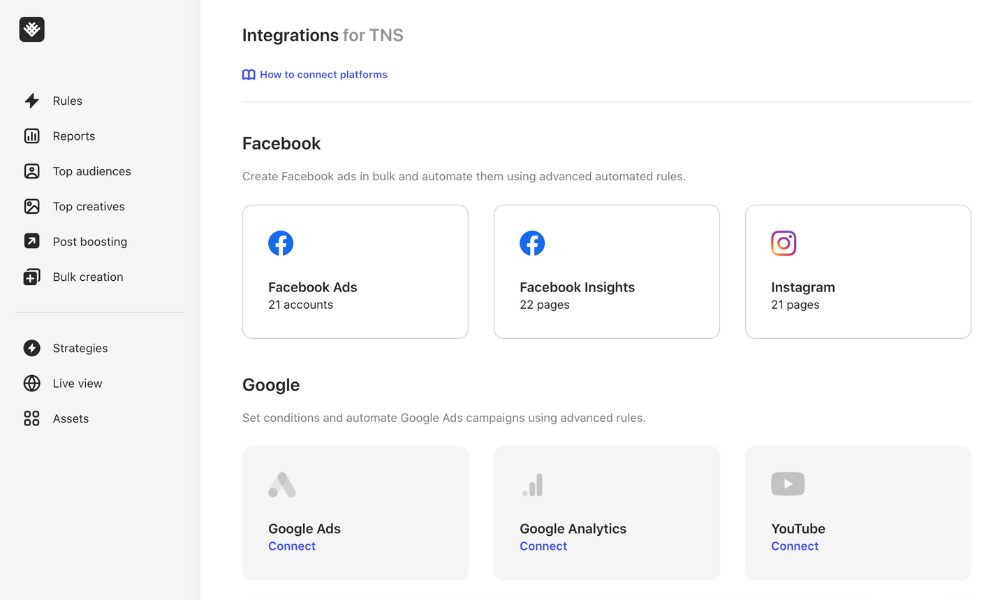This screenshot has width=1000, height=600.
Task: Click the Rules lightning bolt icon
Action: pyautogui.click(x=32, y=101)
